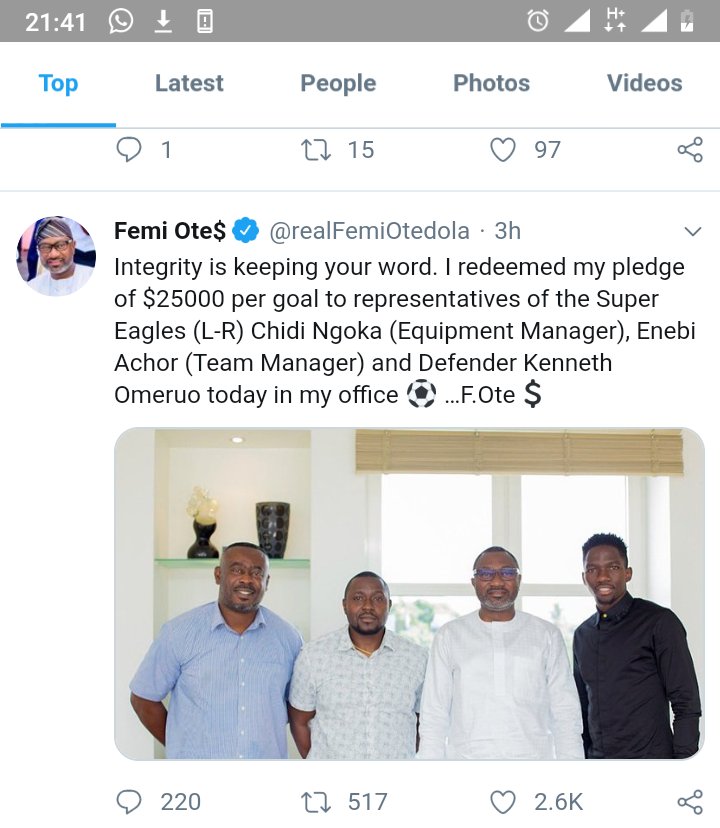Reply to the previous tweet with 1 comment
The image size is (720, 828).
tap(131, 150)
